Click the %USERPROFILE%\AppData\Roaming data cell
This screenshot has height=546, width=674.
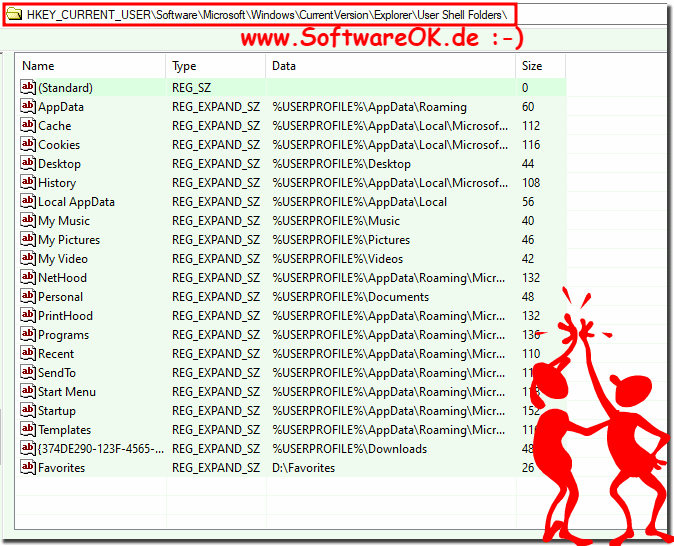(369, 107)
